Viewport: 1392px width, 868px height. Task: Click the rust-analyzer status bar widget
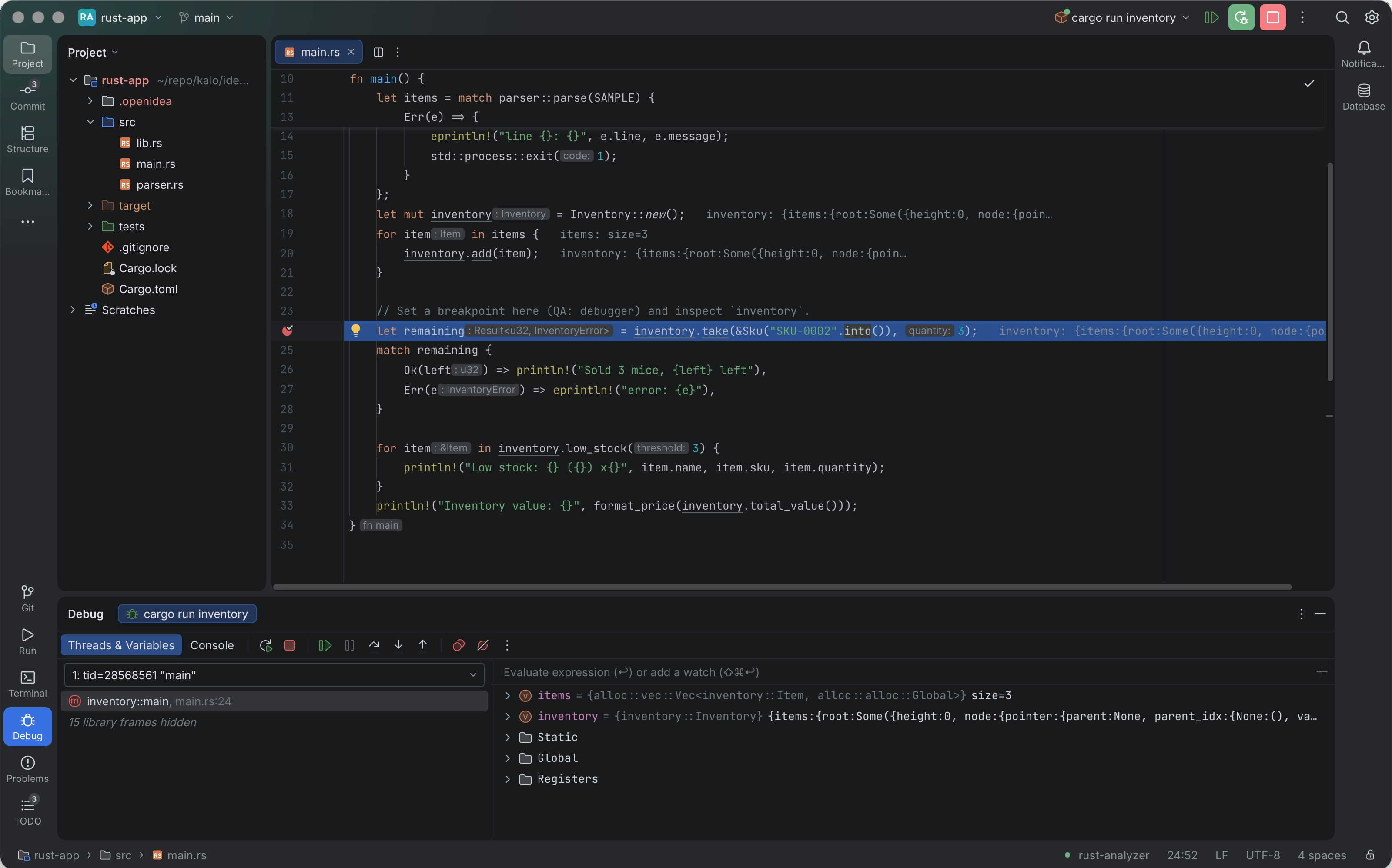coord(1107,855)
